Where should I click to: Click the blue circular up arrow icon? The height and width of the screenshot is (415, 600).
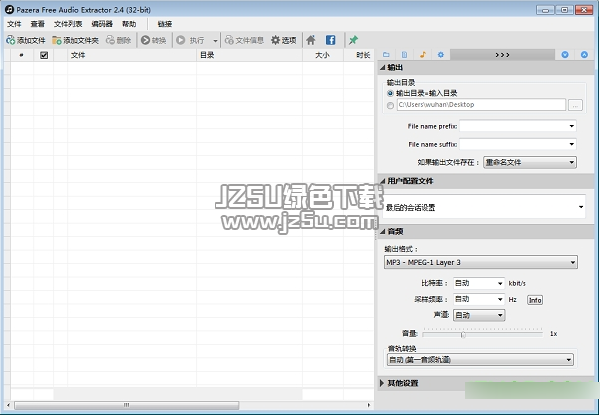584,55
